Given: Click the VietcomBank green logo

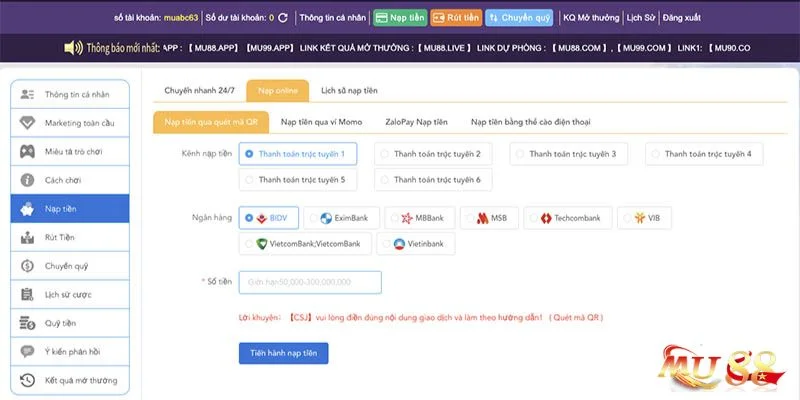Looking at the screenshot, I should pos(262,244).
